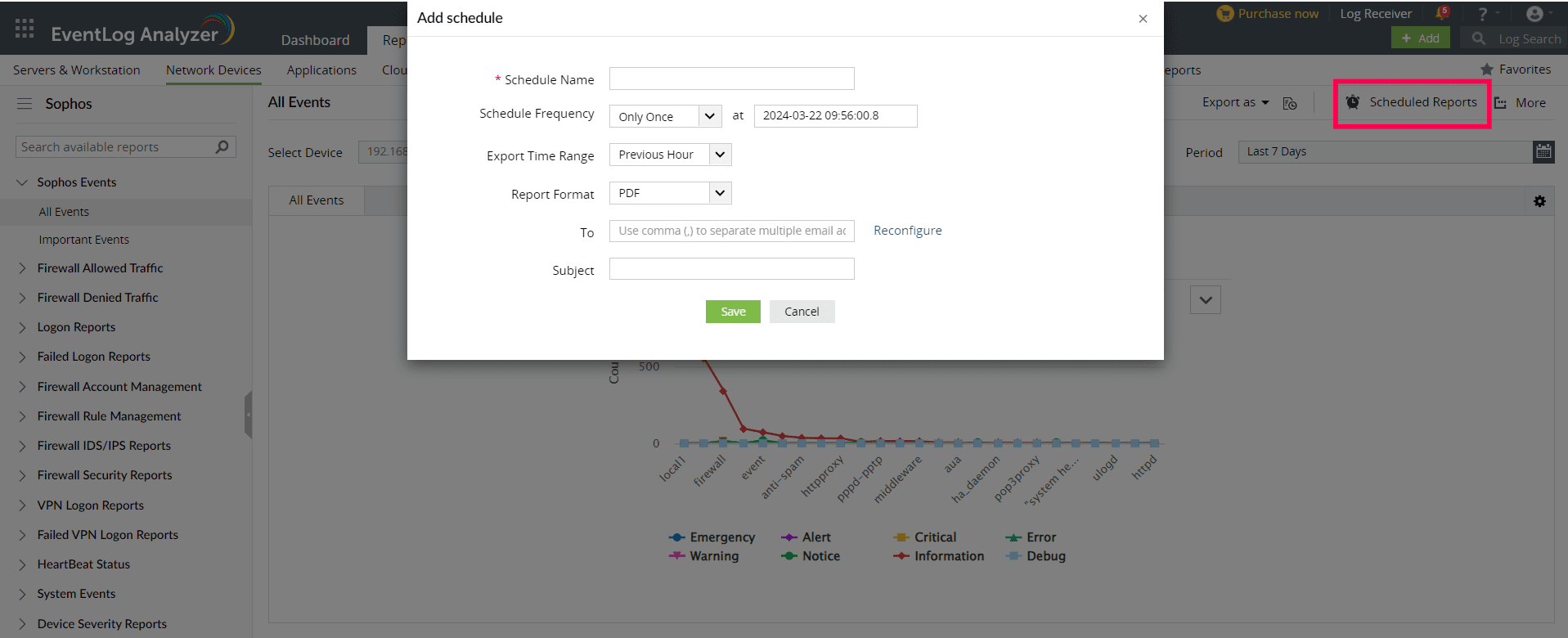Expand Firewall Account Management node
The width and height of the screenshot is (1568, 638).
[22, 387]
